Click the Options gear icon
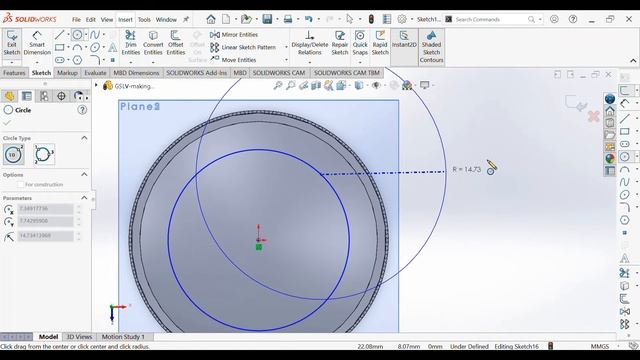Viewport: 640px width, 360px height. pos(402,19)
